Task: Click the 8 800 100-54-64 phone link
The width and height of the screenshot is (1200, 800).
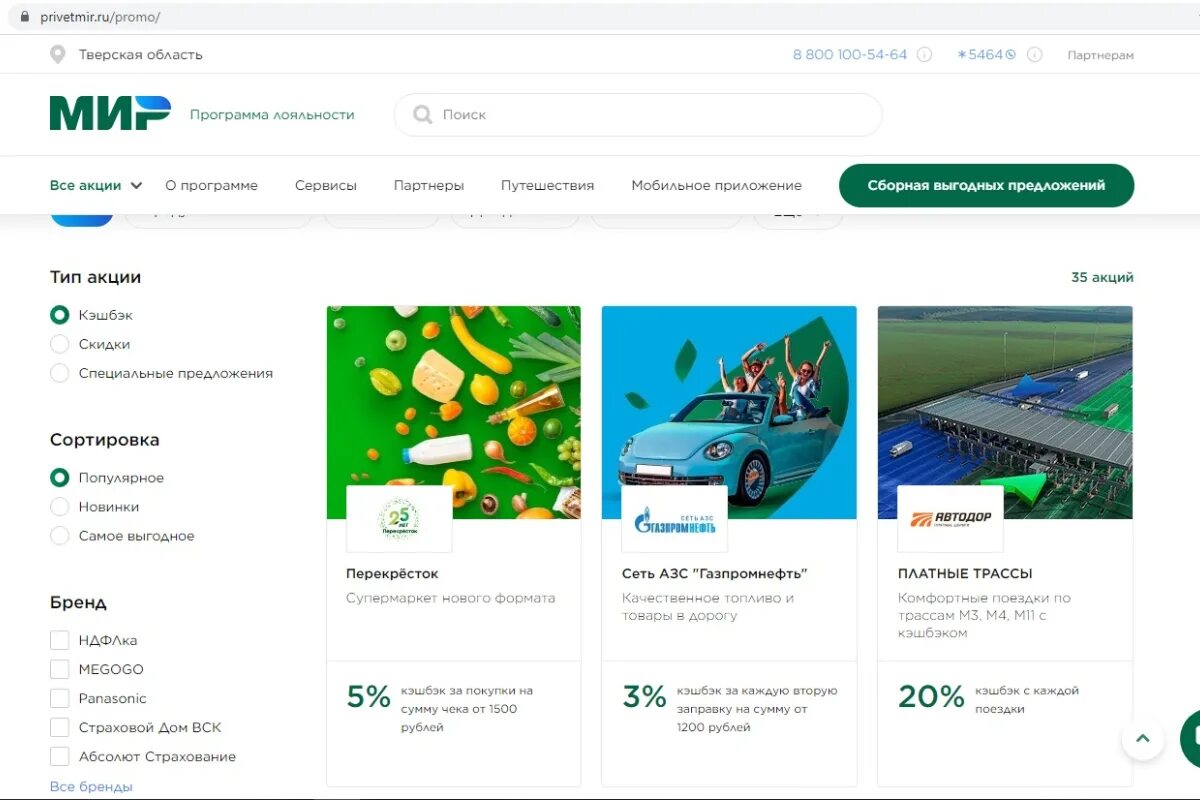Action: coord(850,55)
